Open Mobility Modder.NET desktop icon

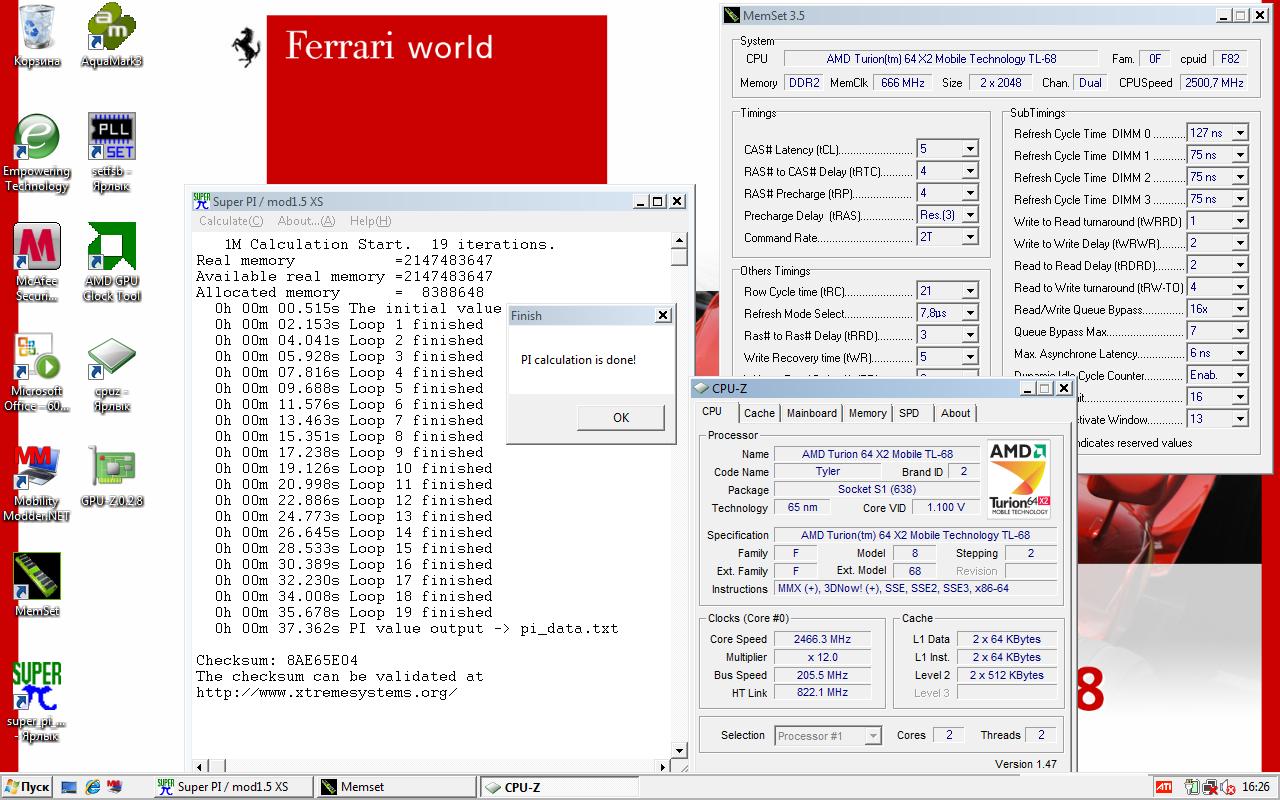37,483
